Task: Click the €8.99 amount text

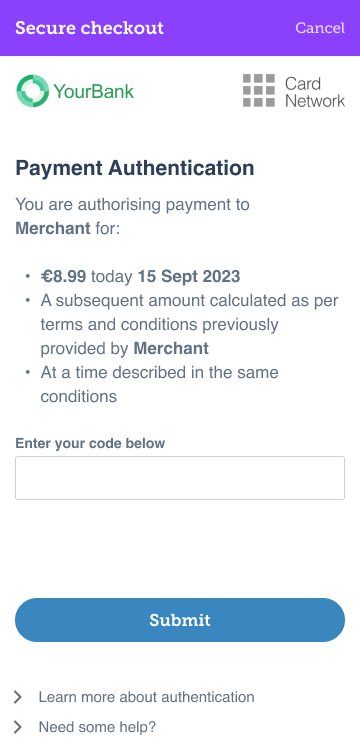Action: [x=63, y=276]
